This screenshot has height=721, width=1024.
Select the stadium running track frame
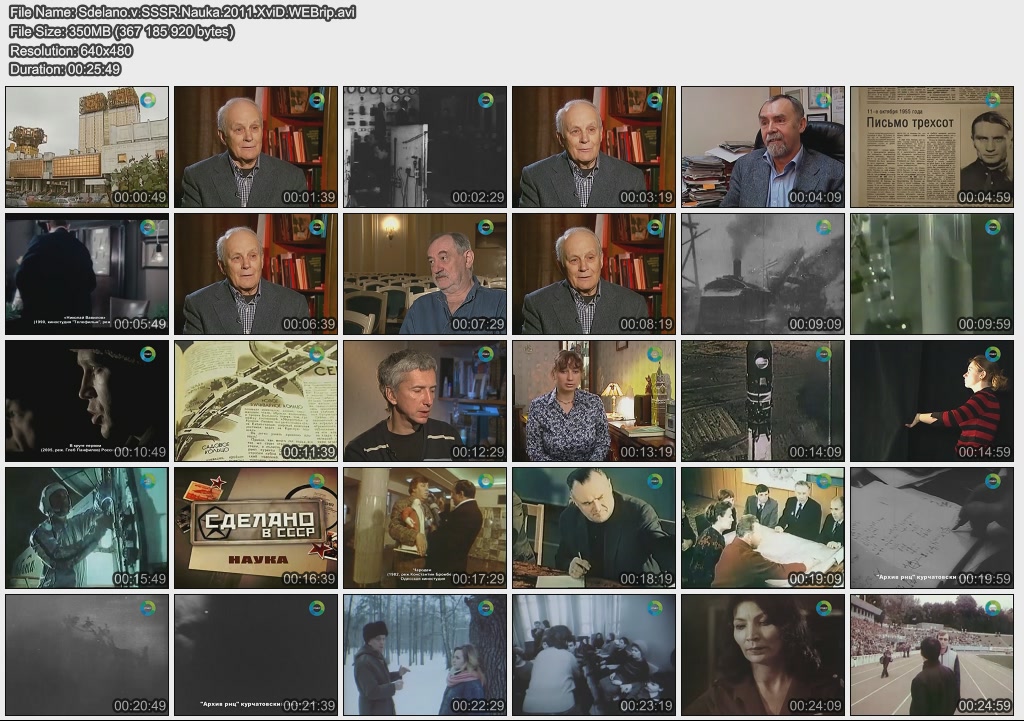932,655
